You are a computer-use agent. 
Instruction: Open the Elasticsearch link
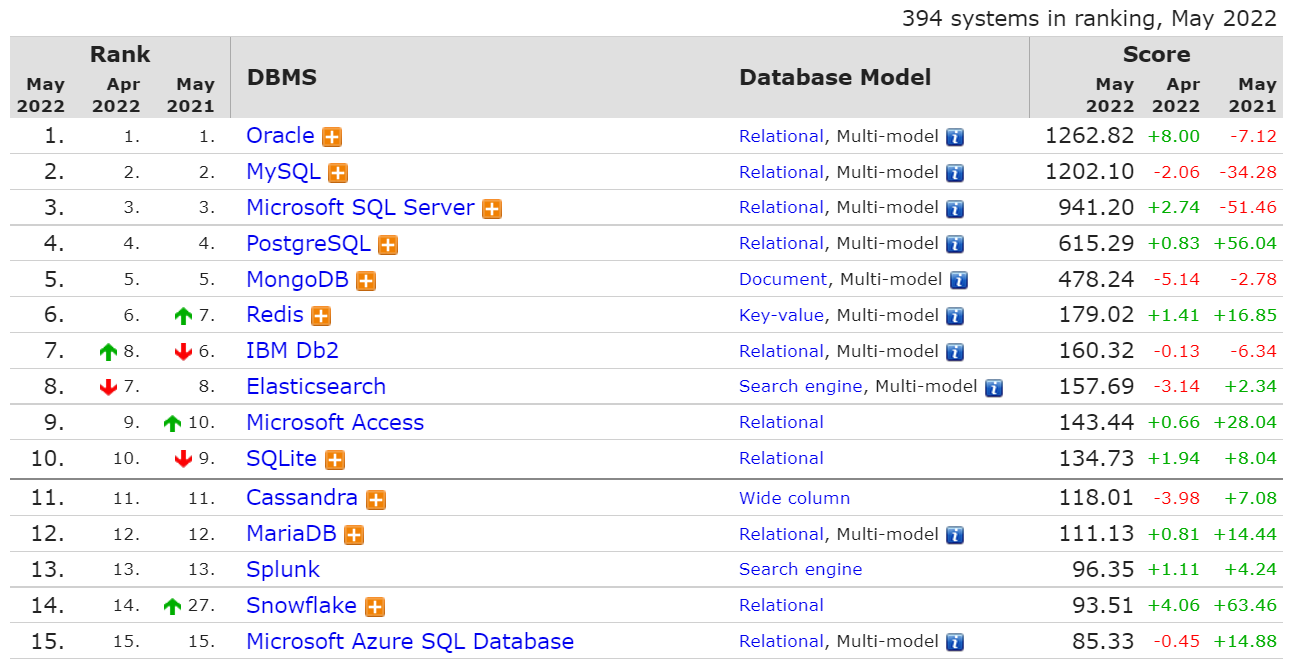point(316,387)
